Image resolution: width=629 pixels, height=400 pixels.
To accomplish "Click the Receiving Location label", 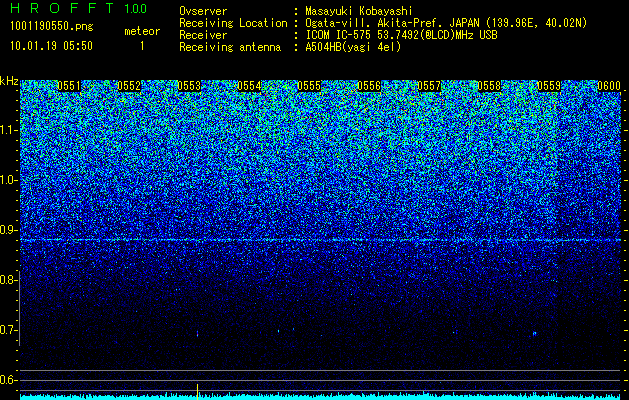I will [x=233, y=23].
